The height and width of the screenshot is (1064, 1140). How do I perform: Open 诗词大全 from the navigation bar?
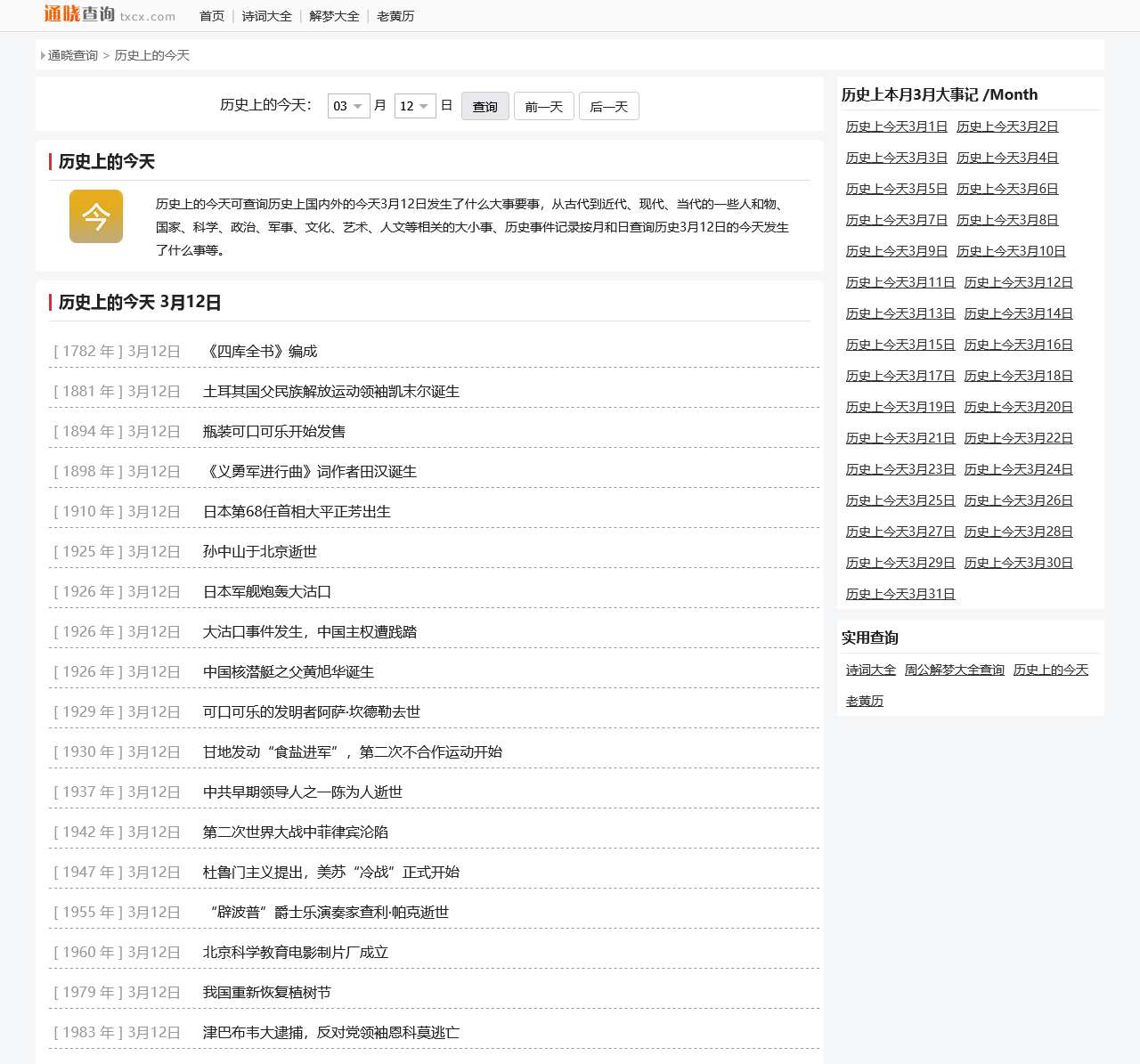click(266, 16)
